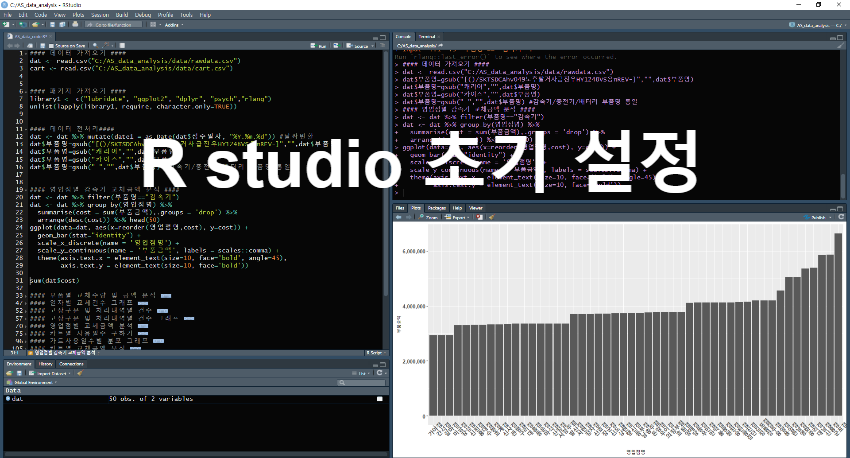This screenshot has width=850, height=458.
Task: Open the File menu
Action: click(x=8, y=15)
